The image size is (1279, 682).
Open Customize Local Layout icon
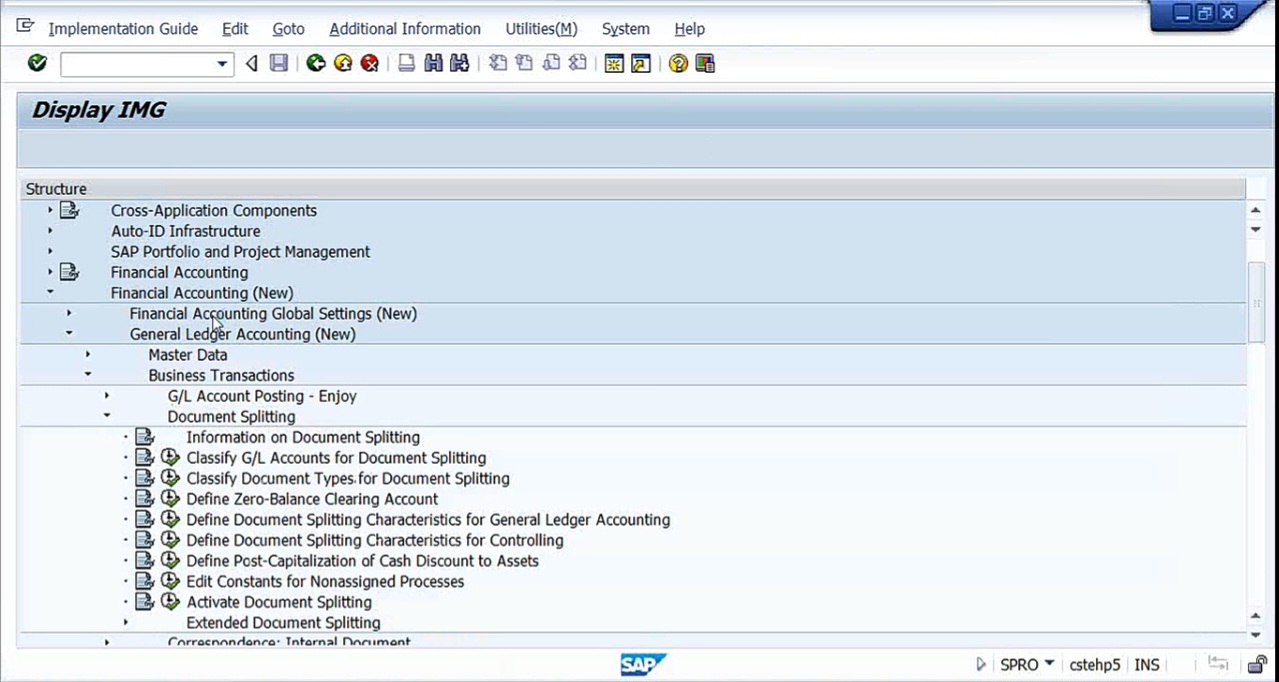tap(705, 63)
